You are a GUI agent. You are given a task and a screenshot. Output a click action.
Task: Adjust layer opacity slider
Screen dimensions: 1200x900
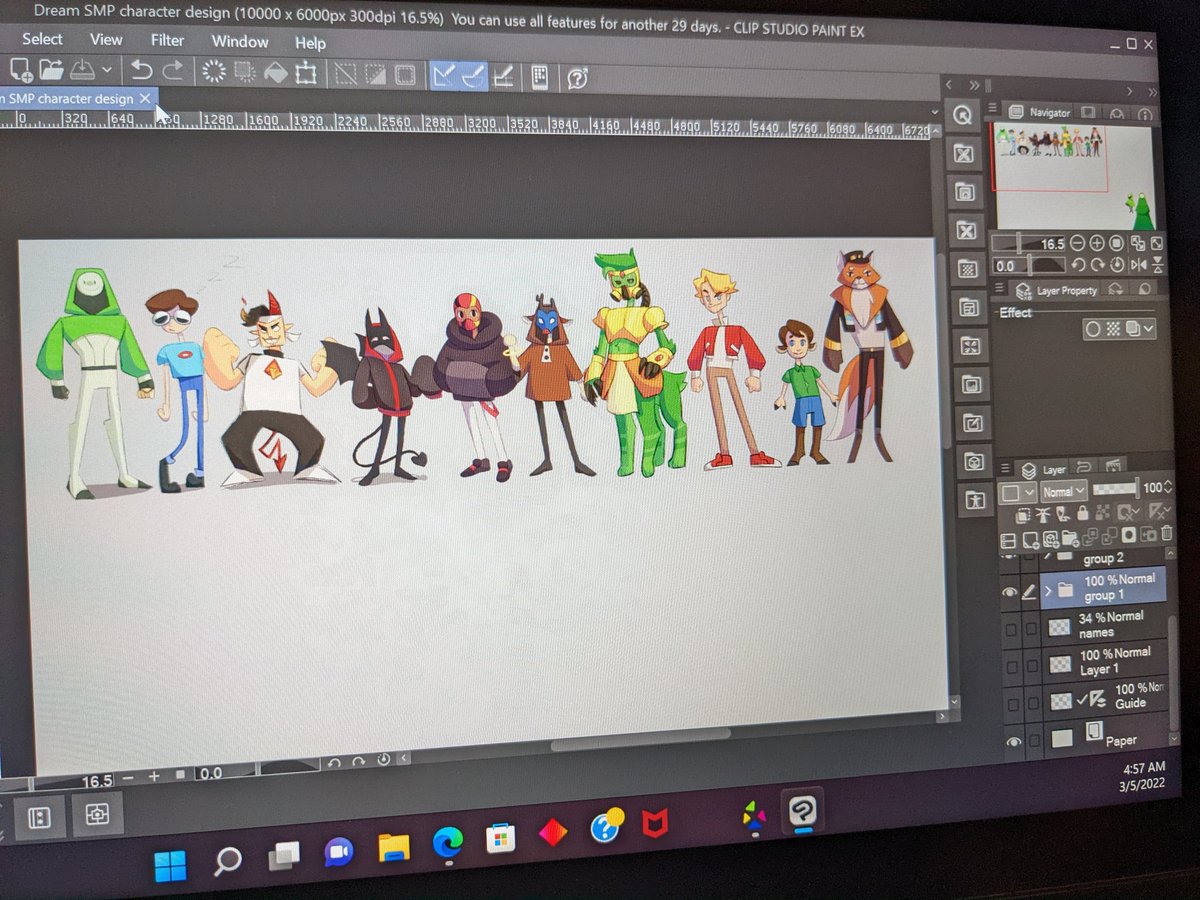tap(1116, 489)
